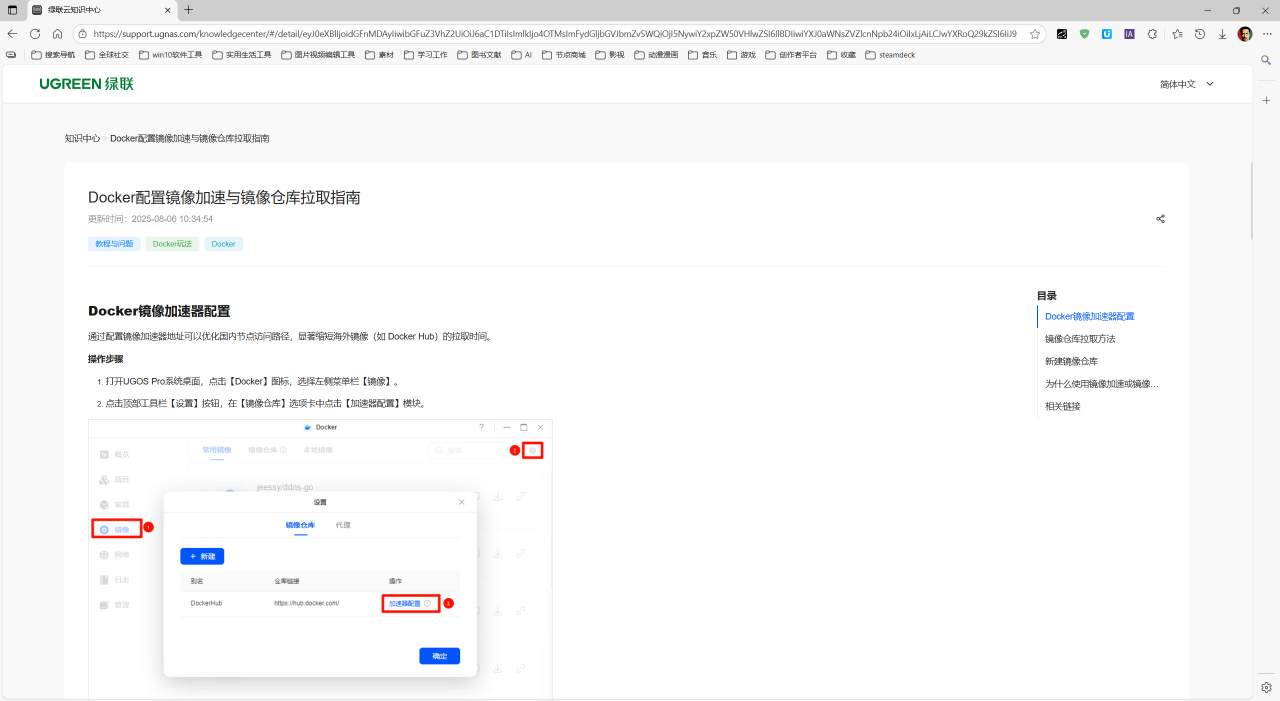
Task: Click the 教程与问题 tag
Action: coord(114,244)
